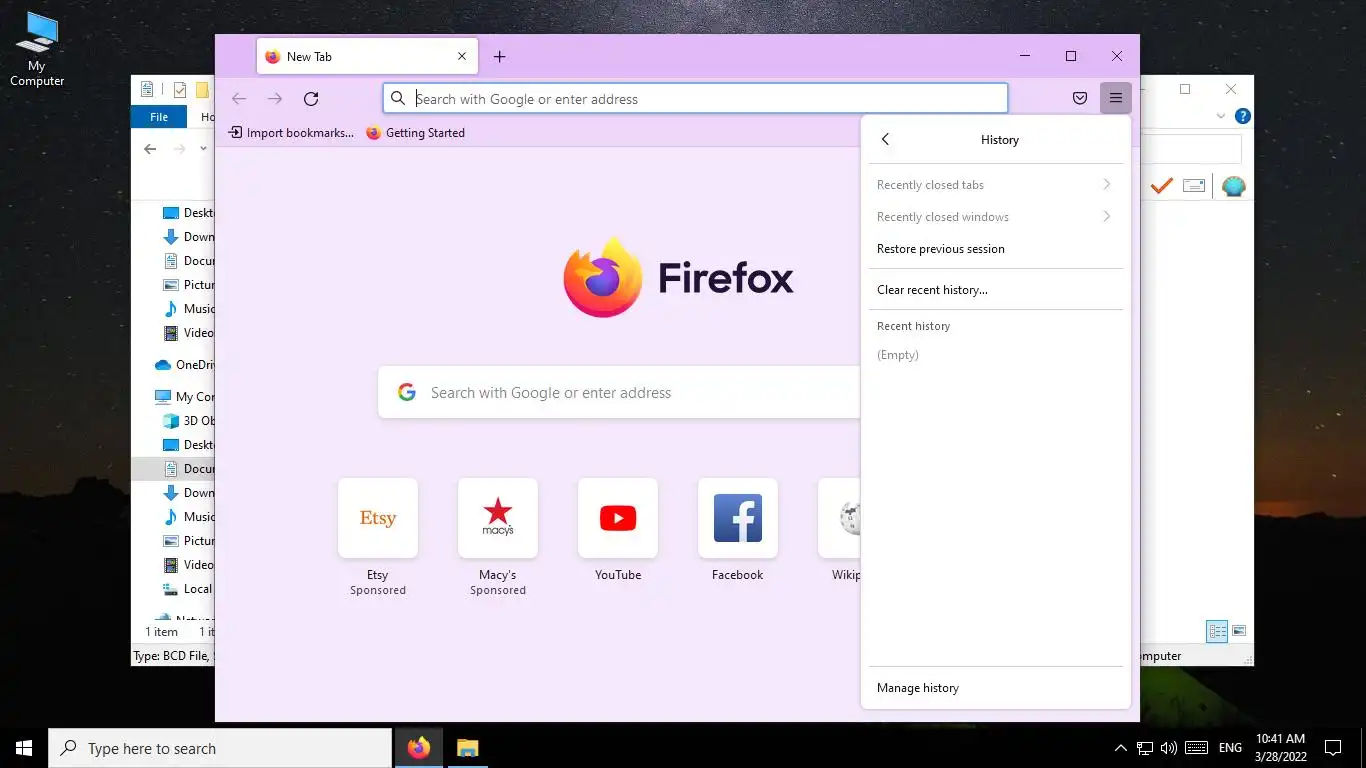Open the Firefox application menu hamburger icon

click(x=1115, y=98)
